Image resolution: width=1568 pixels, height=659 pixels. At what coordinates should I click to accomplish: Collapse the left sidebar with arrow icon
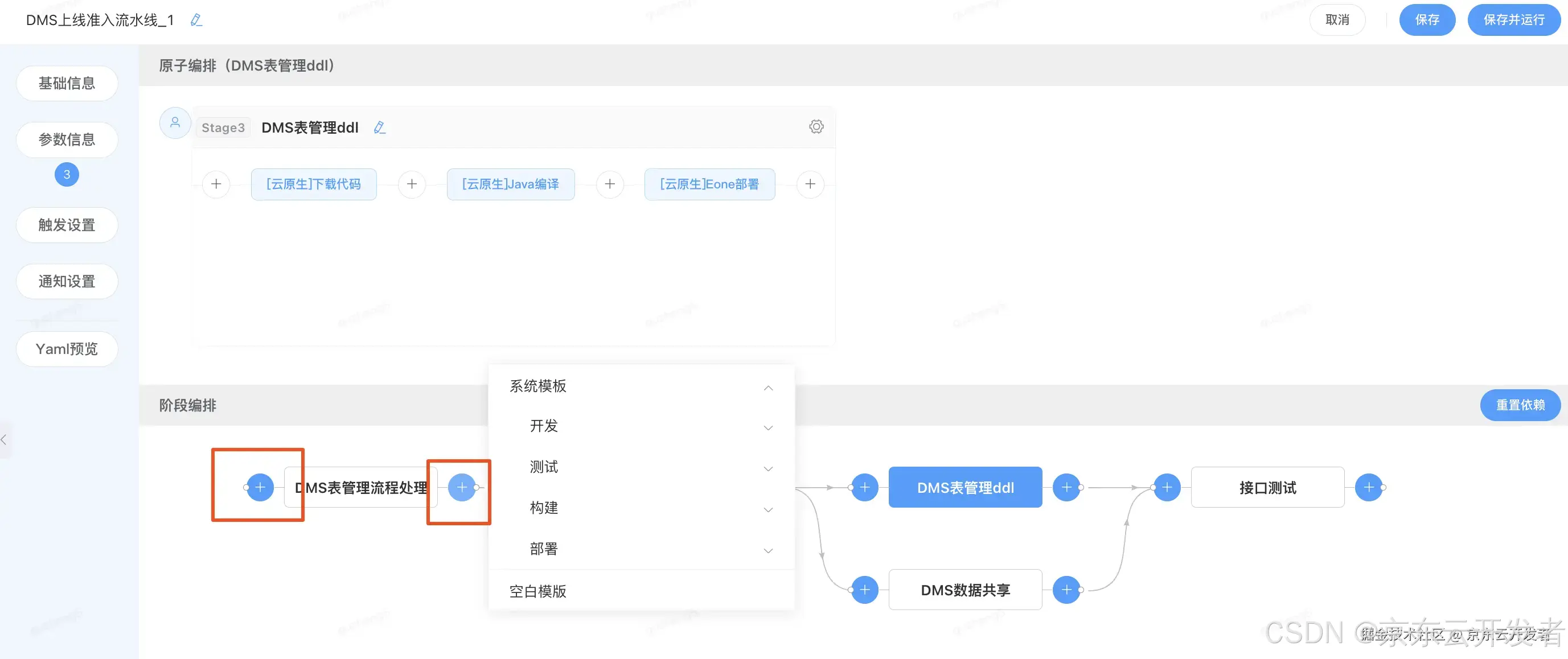point(5,439)
